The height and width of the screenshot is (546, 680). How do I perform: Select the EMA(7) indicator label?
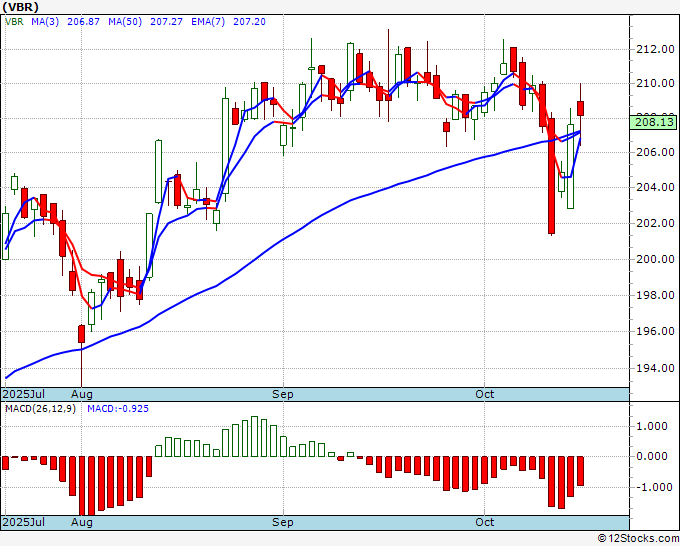(x=208, y=22)
